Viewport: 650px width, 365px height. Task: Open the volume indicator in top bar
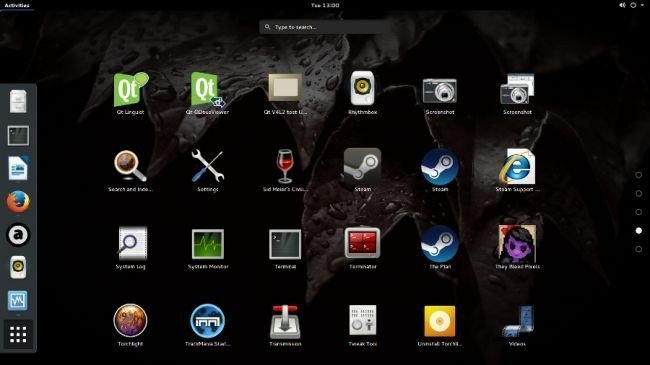point(622,5)
